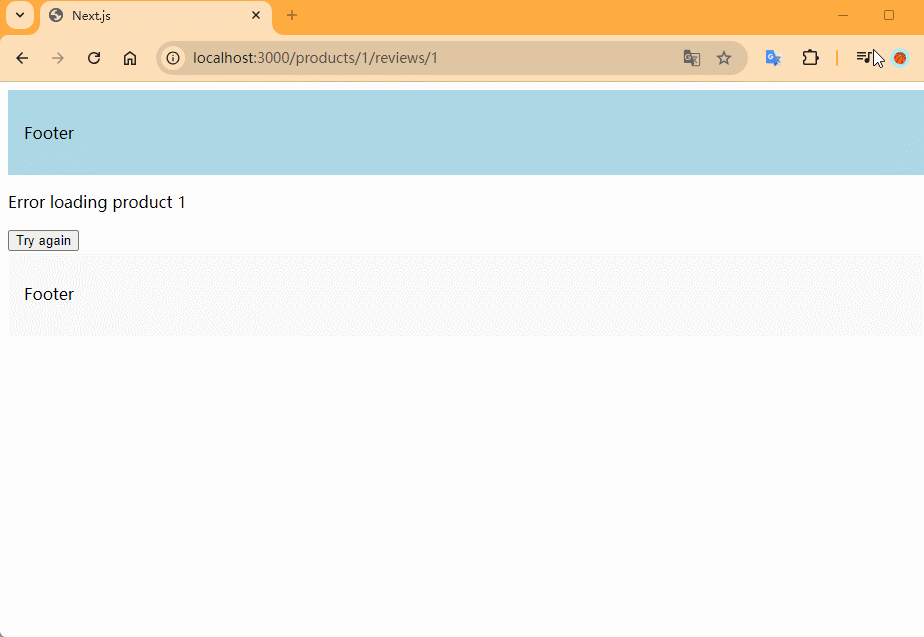The width and height of the screenshot is (924, 637).
Task: Click the light blue Footer banner
Action: pyautogui.click(x=465, y=132)
